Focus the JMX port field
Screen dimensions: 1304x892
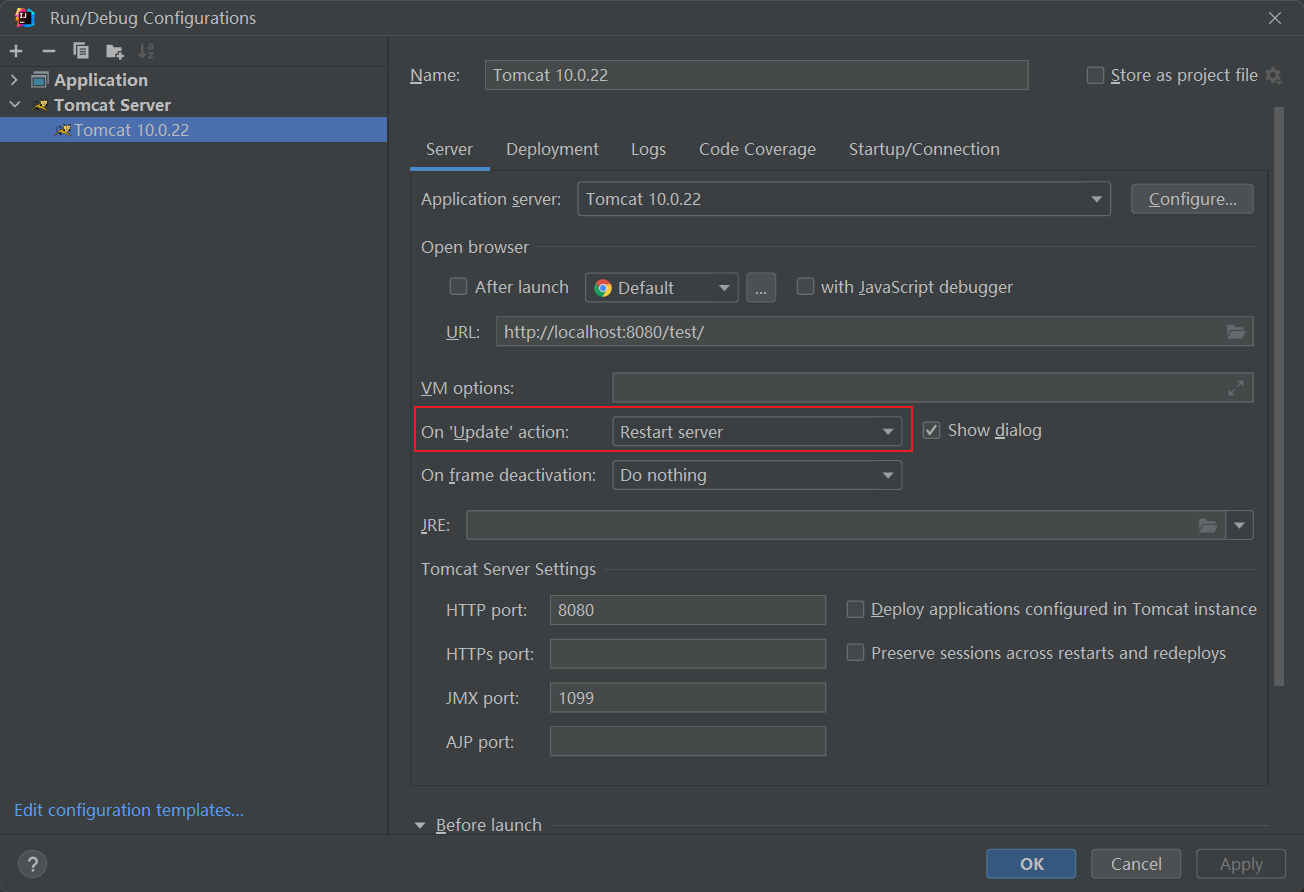688,698
